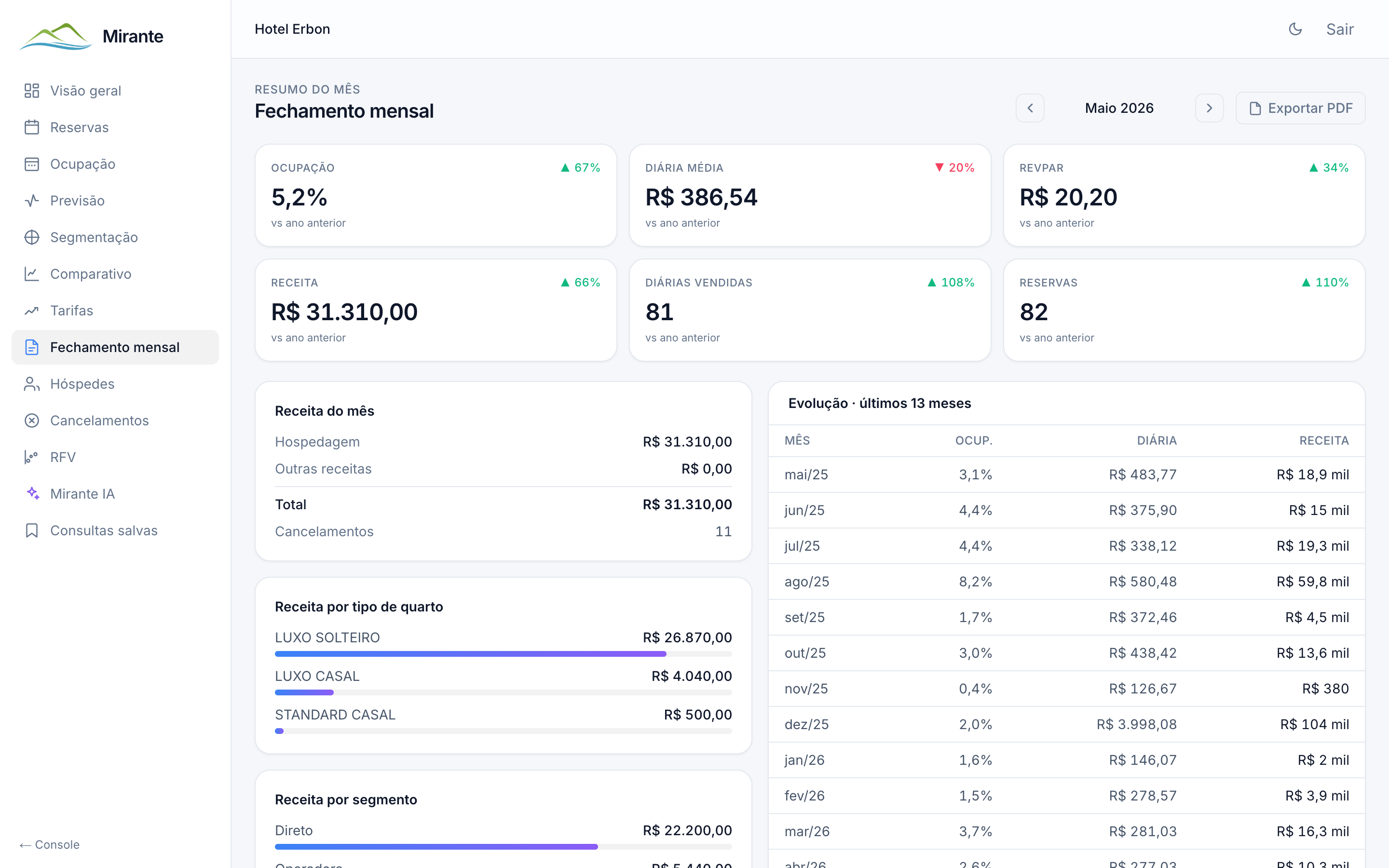Open the Previsão page
This screenshot has height=868, width=1389.
coord(115,201)
